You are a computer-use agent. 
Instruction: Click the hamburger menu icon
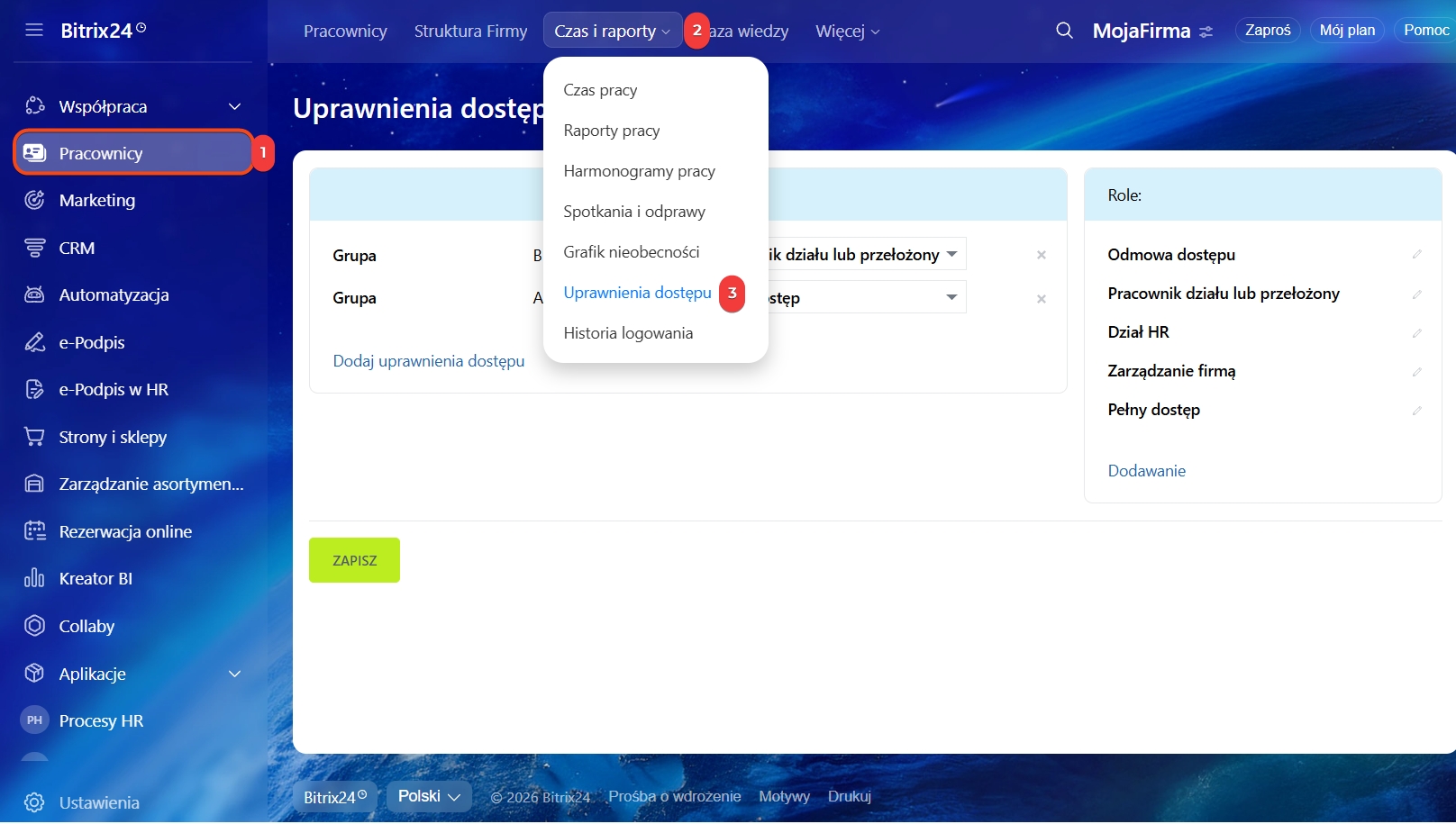[x=34, y=31]
